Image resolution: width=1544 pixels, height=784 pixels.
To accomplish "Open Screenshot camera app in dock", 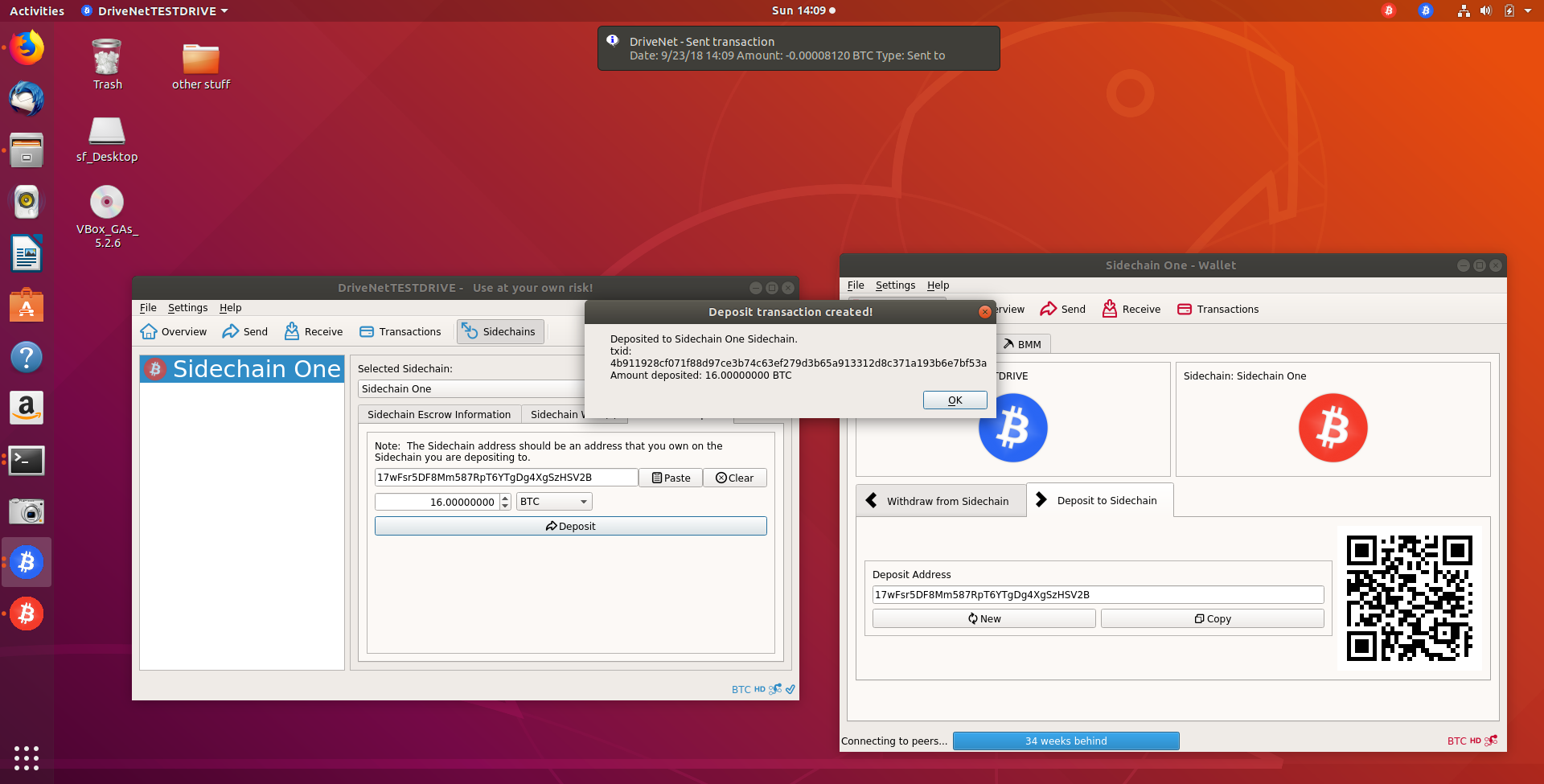I will (x=27, y=511).
